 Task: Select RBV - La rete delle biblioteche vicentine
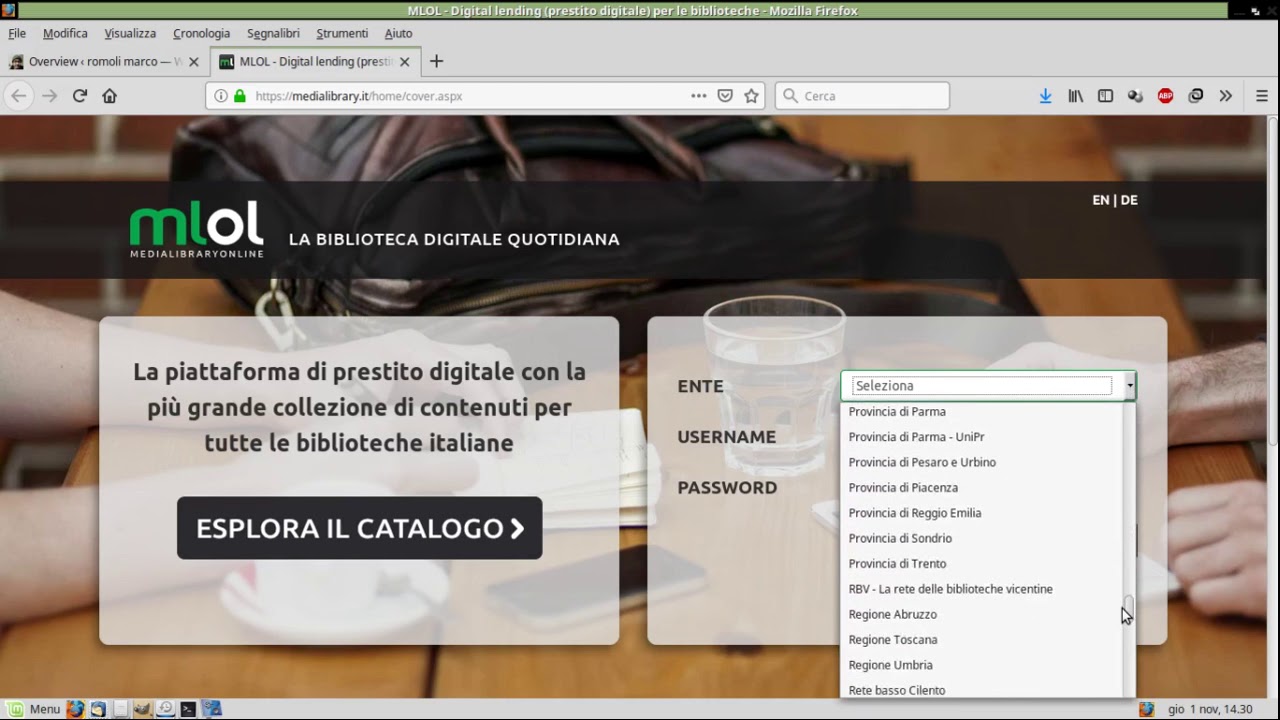pyautogui.click(x=982, y=589)
